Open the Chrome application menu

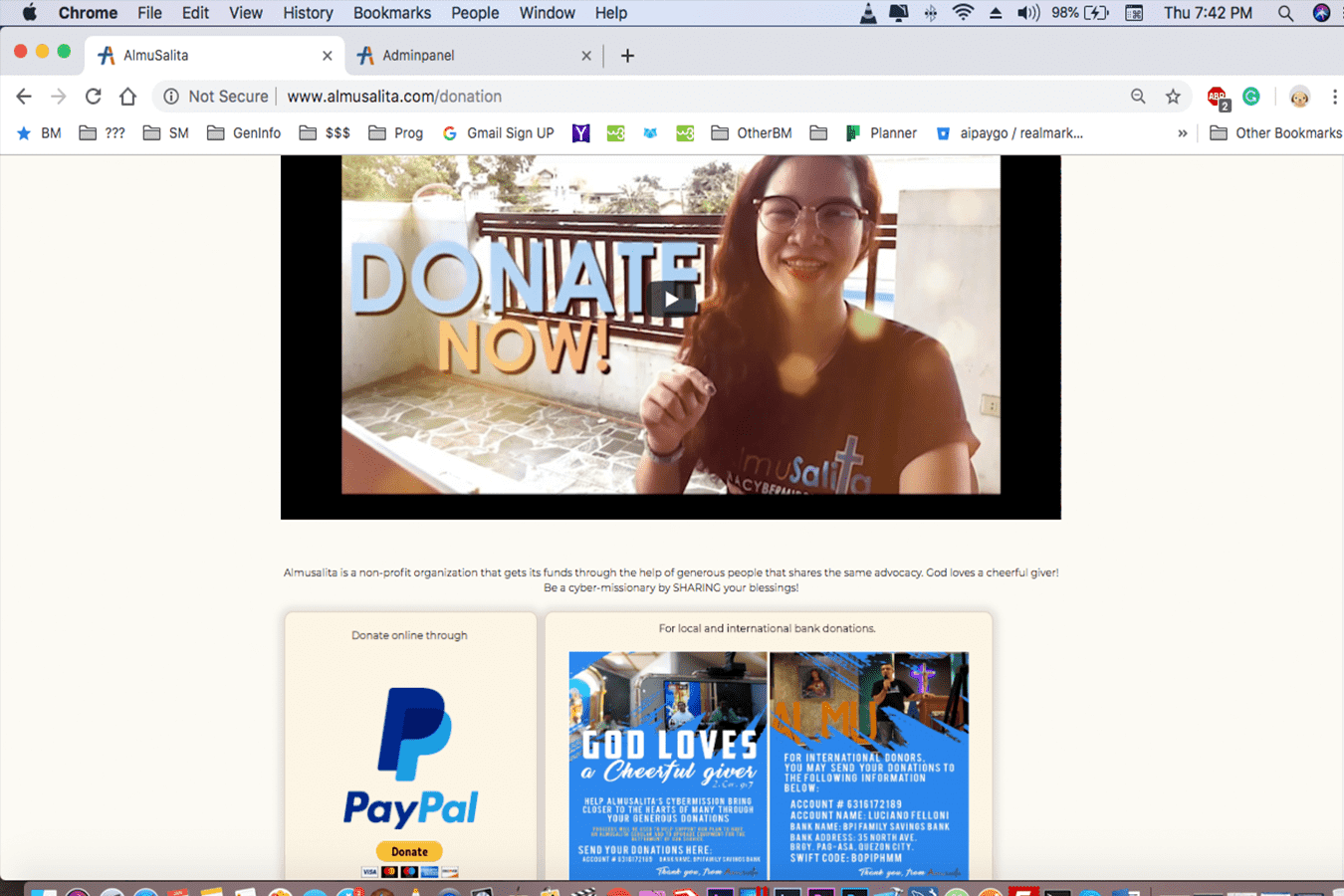pos(88,13)
